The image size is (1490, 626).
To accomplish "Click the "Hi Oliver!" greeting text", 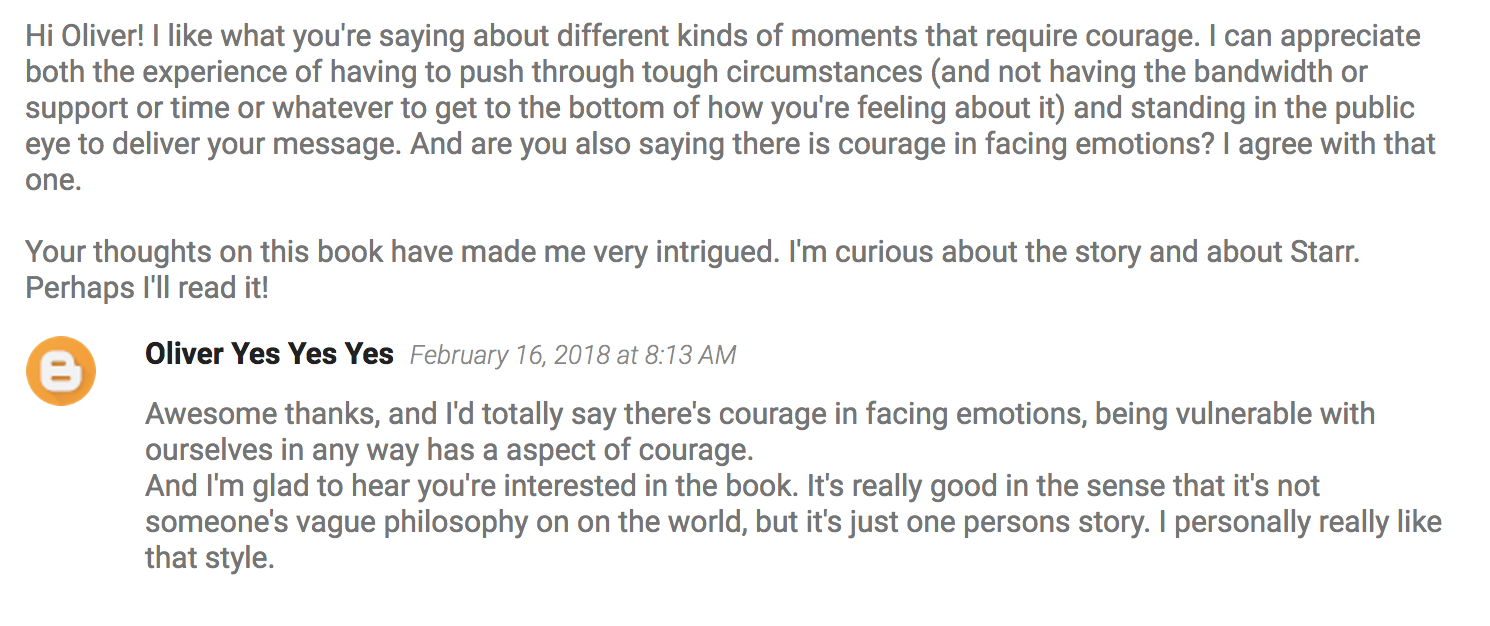I will tap(85, 36).
